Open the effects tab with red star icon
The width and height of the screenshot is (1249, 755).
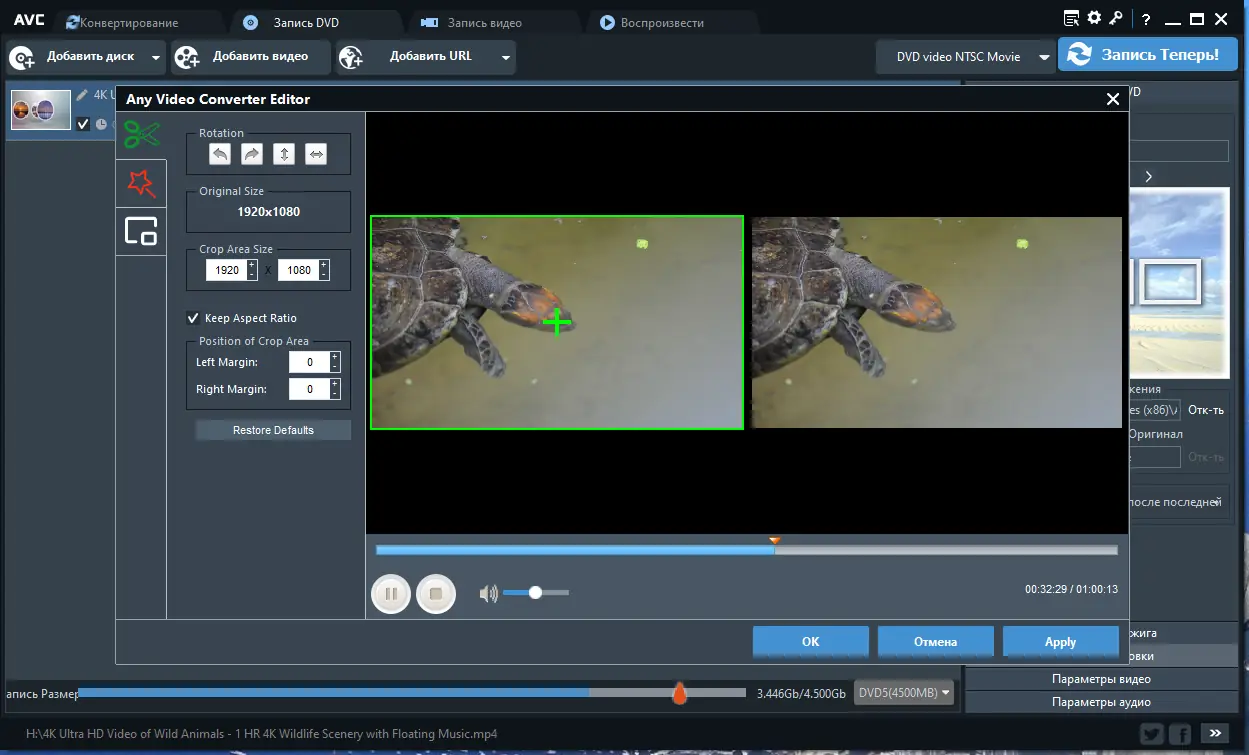[x=141, y=182]
